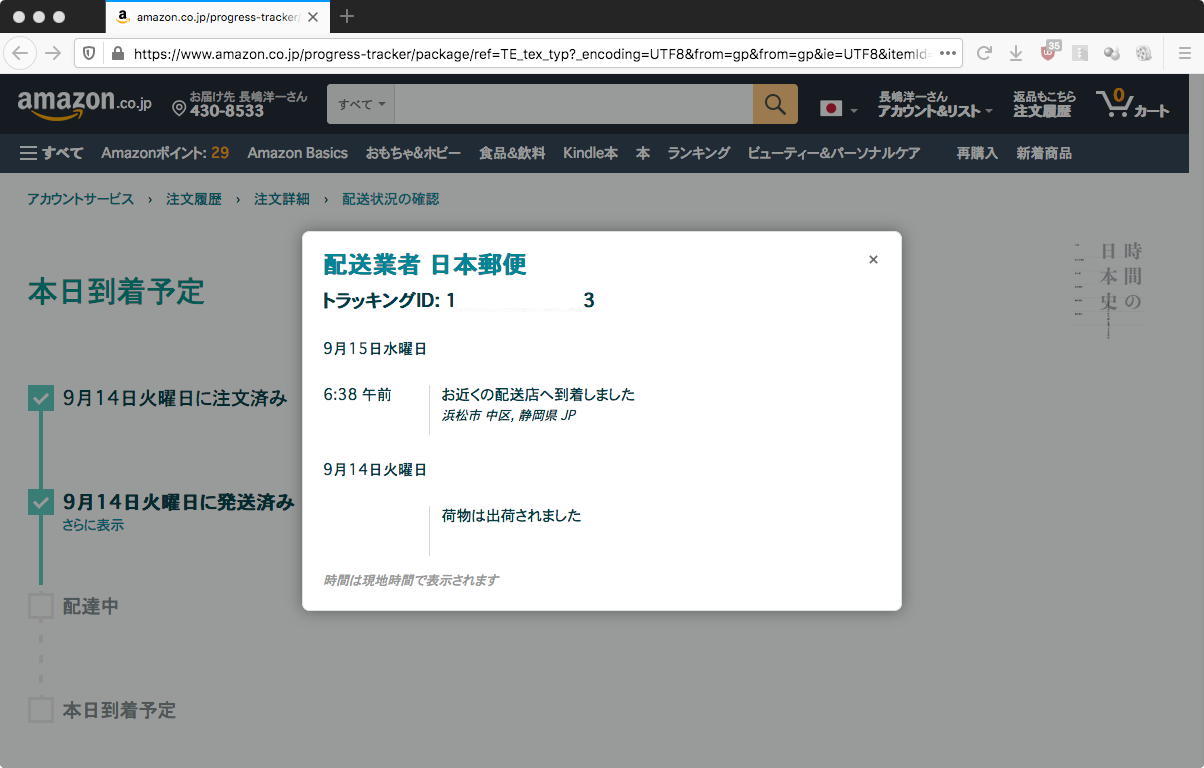Image resolution: width=1204 pixels, height=768 pixels.
Task: Click the 本日到着予定 page heading
Action: [116, 292]
